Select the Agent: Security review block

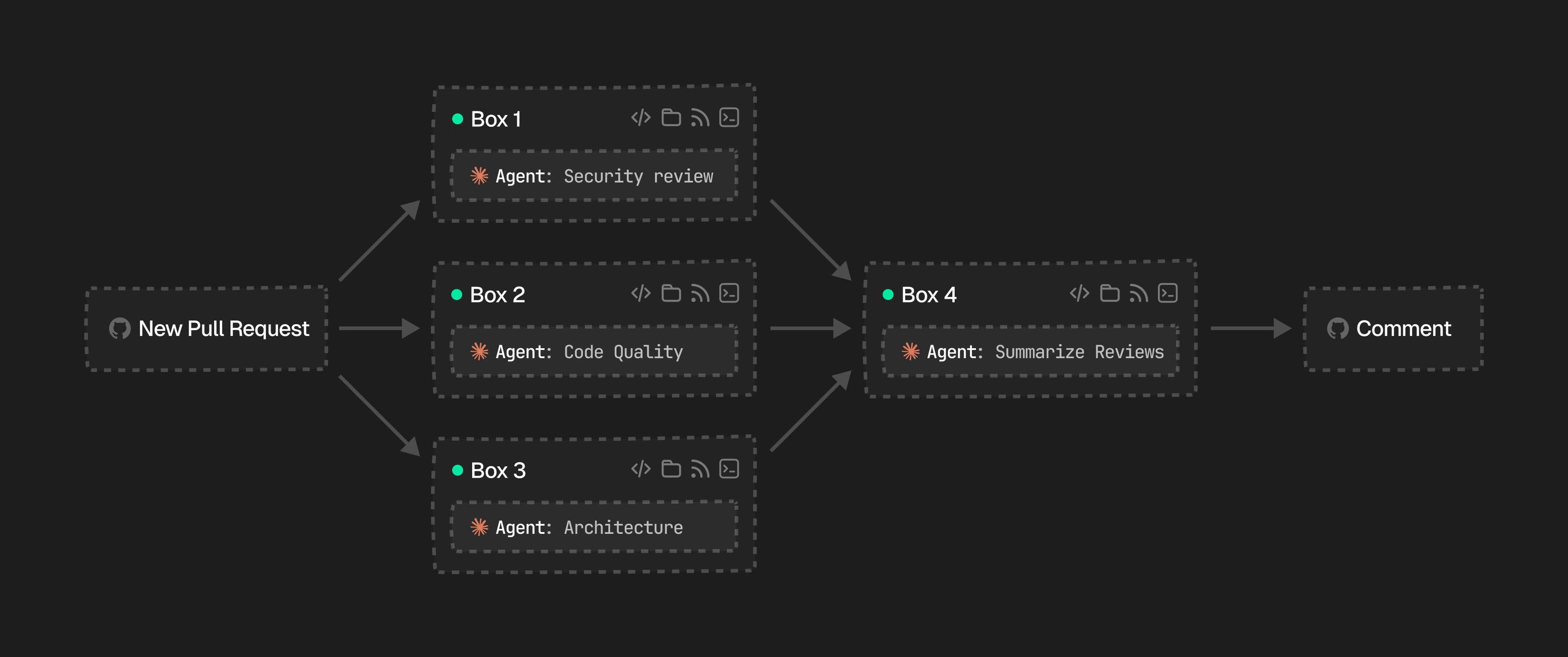pos(594,176)
